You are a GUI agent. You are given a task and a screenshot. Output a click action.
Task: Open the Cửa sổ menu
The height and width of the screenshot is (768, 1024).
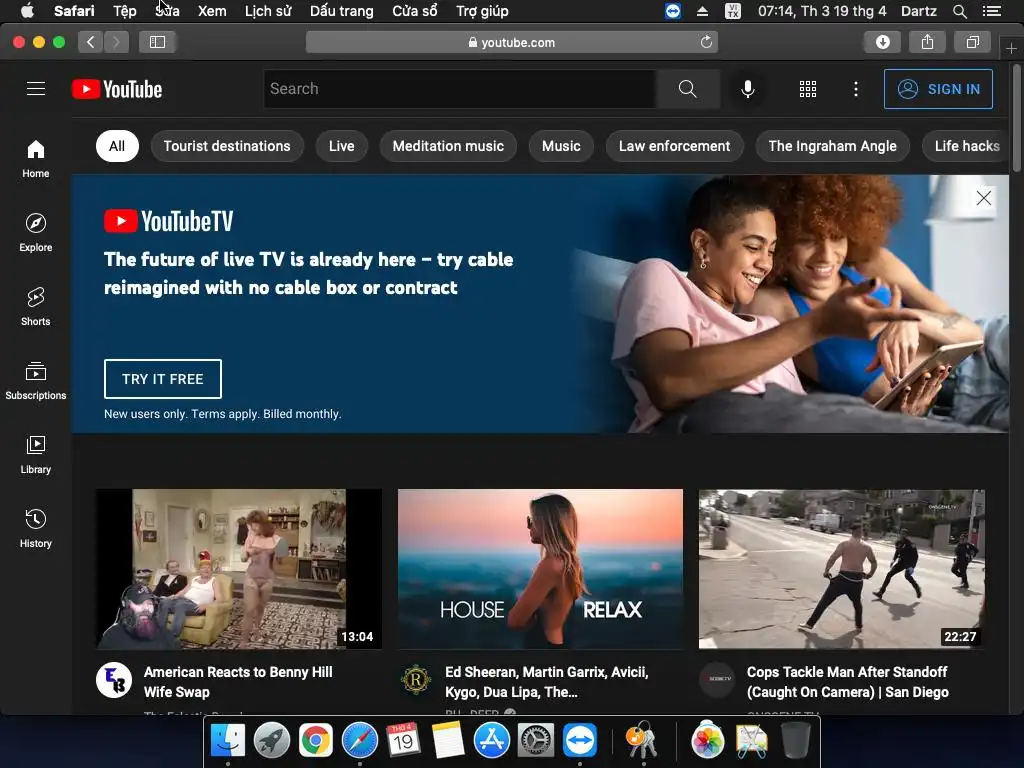415,11
